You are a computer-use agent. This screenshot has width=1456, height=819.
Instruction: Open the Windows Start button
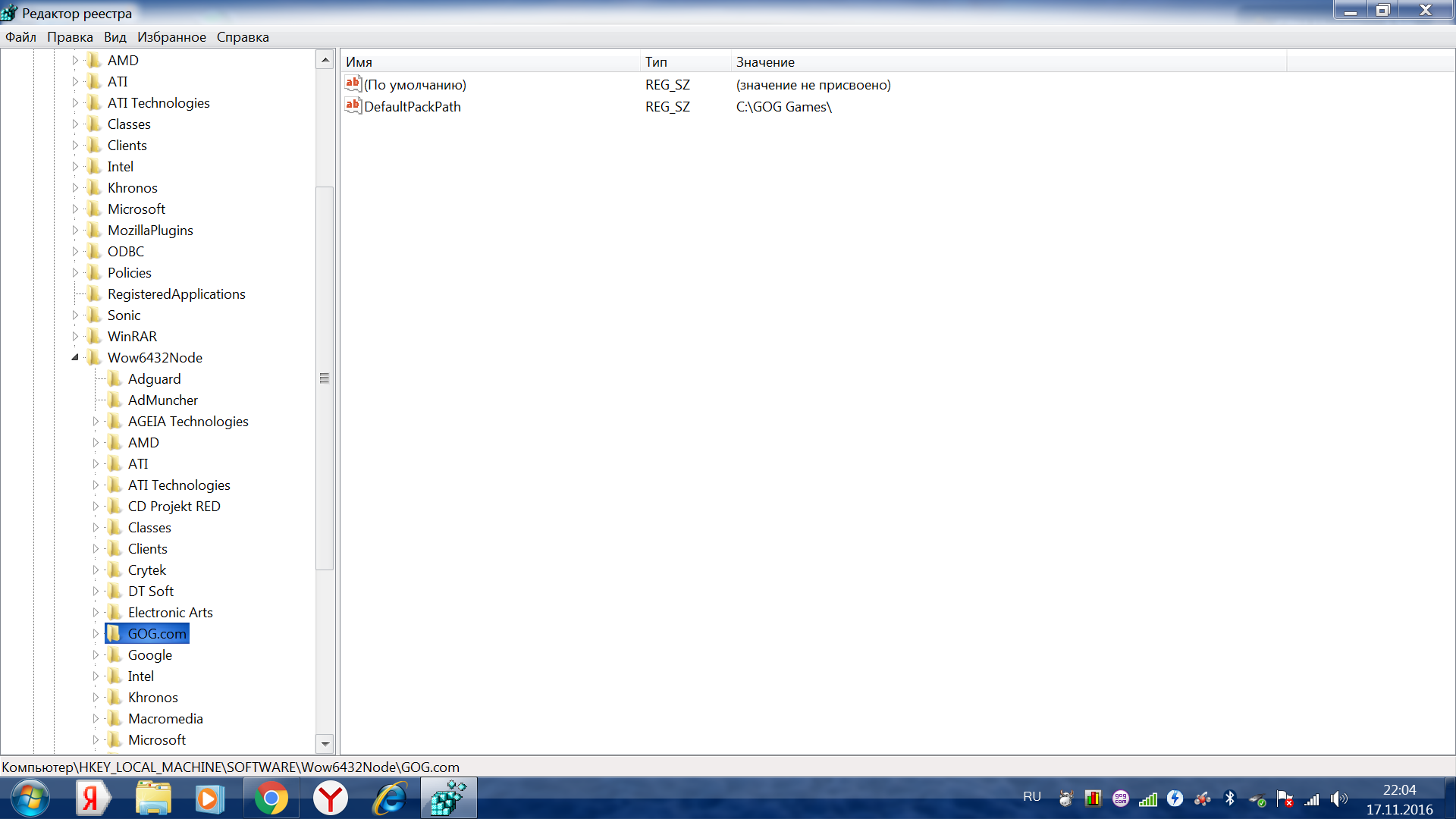pyautogui.click(x=30, y=799)
